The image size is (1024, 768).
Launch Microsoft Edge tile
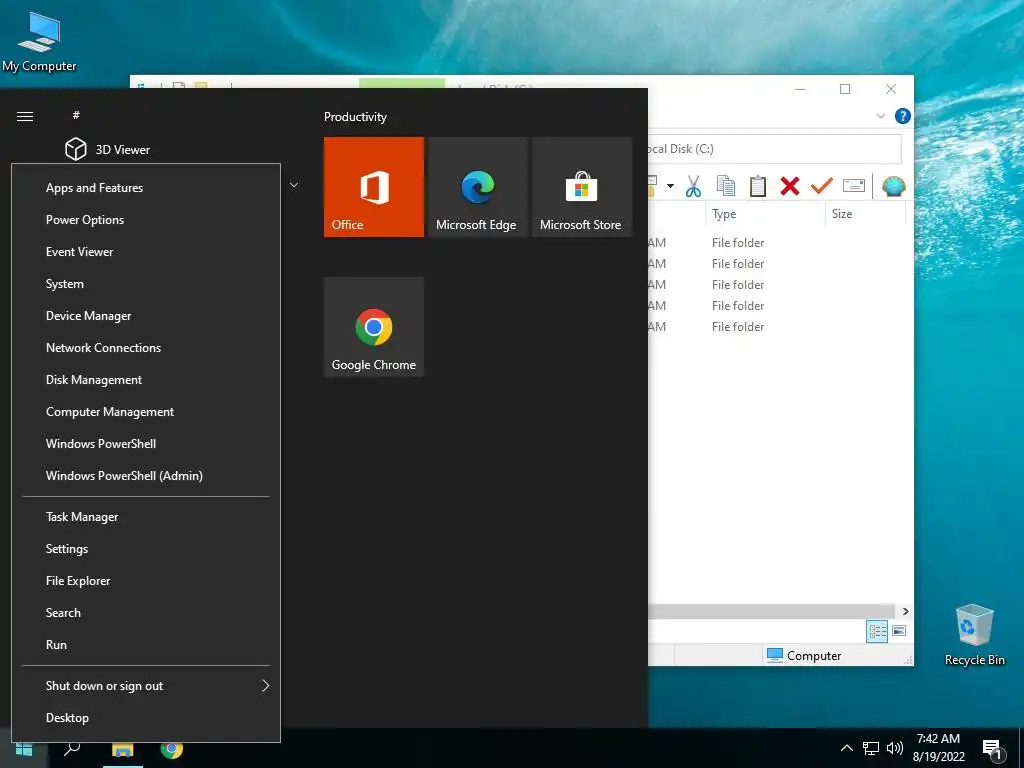coord(477,187)
